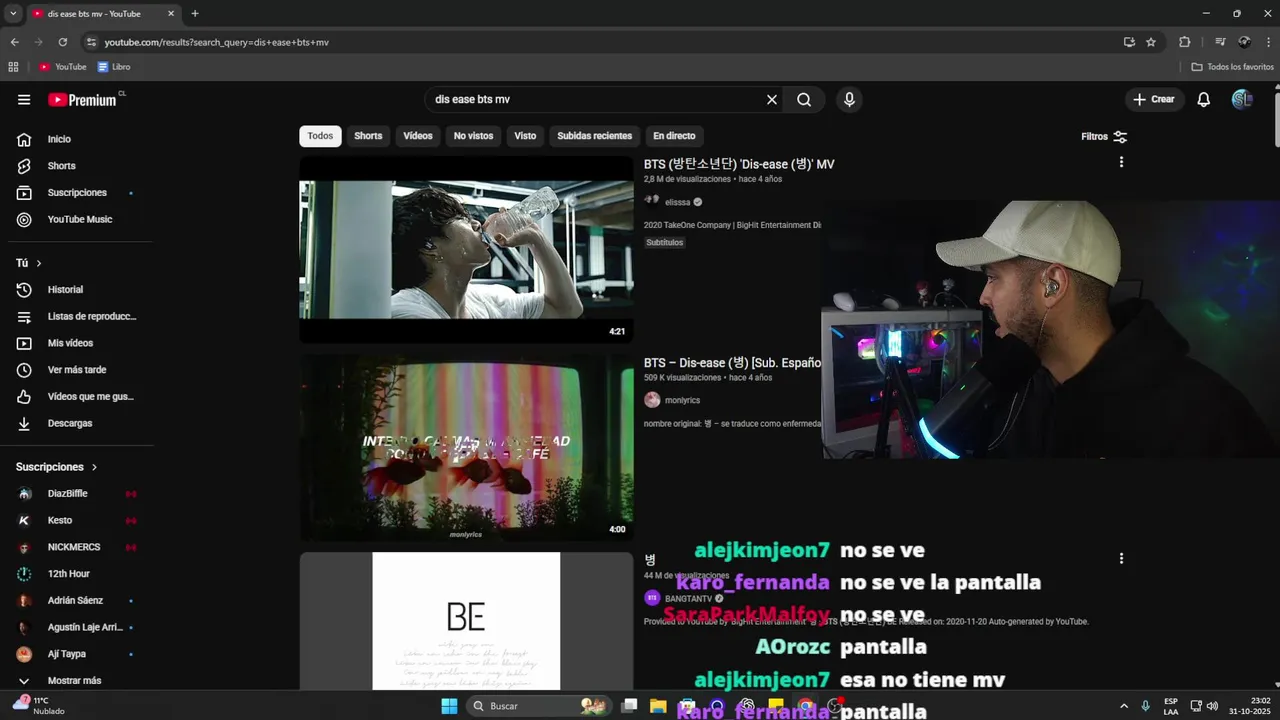
Task: Select the Visto filter chip
Action: pos(525,136)
